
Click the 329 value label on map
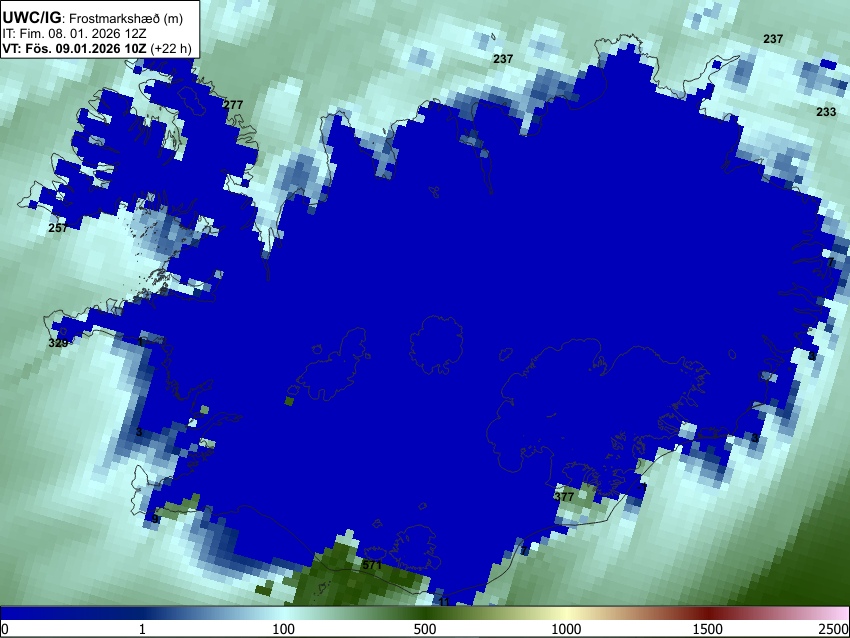pyautogui.click(x=58, y=343)
